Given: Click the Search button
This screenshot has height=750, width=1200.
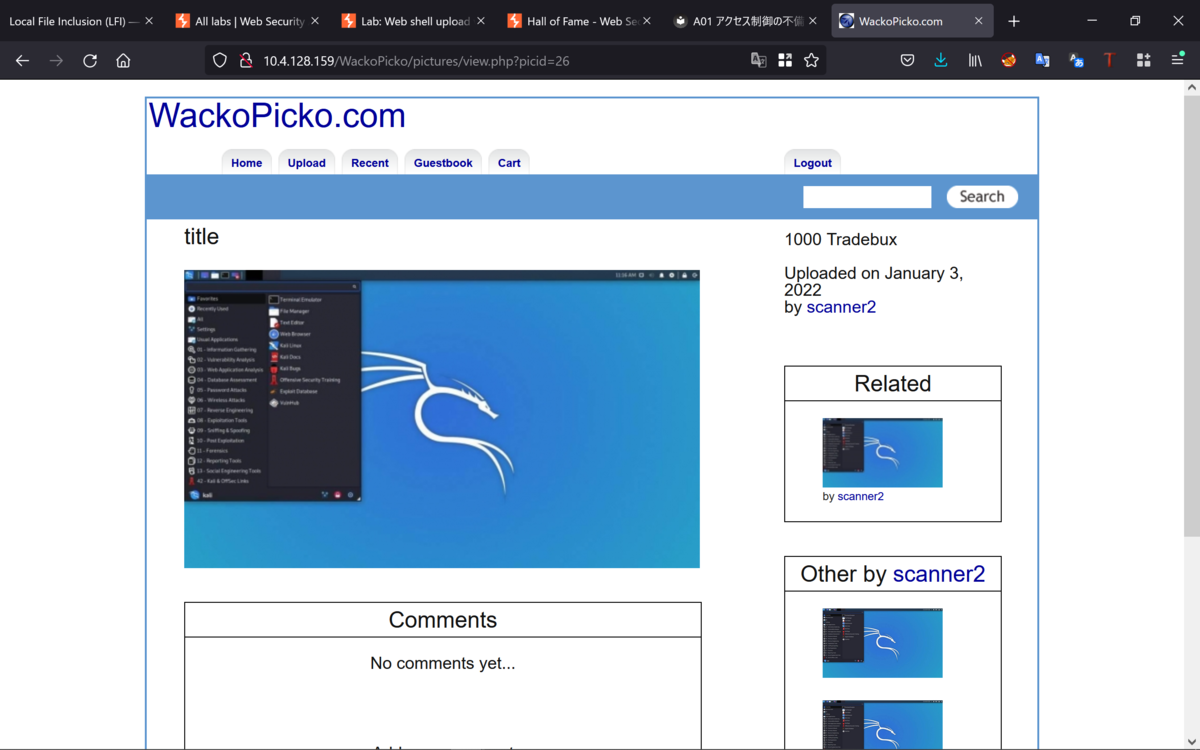Looking at the screenshot, I should 982,197.
